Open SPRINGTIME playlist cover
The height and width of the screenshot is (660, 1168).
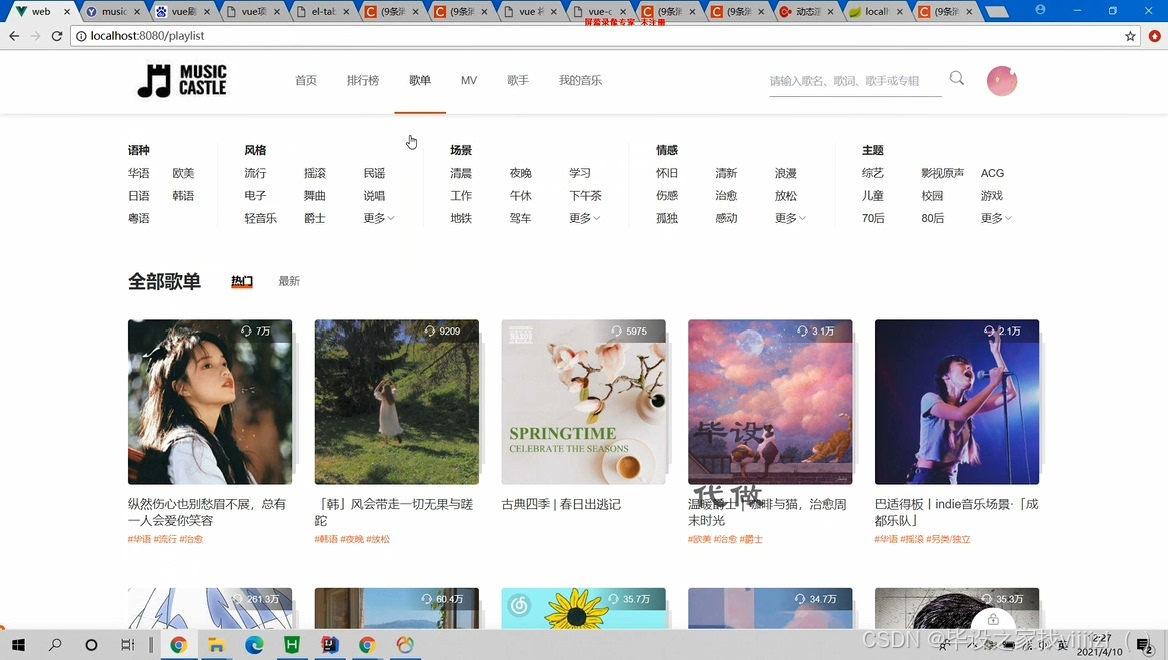(584, 402)
